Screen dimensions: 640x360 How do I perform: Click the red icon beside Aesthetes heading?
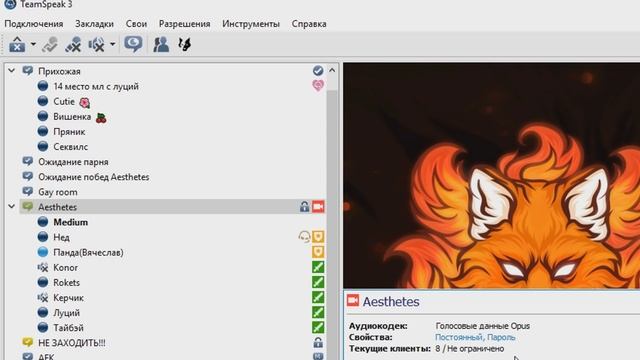pyautogui.click(x=353, y=301)
